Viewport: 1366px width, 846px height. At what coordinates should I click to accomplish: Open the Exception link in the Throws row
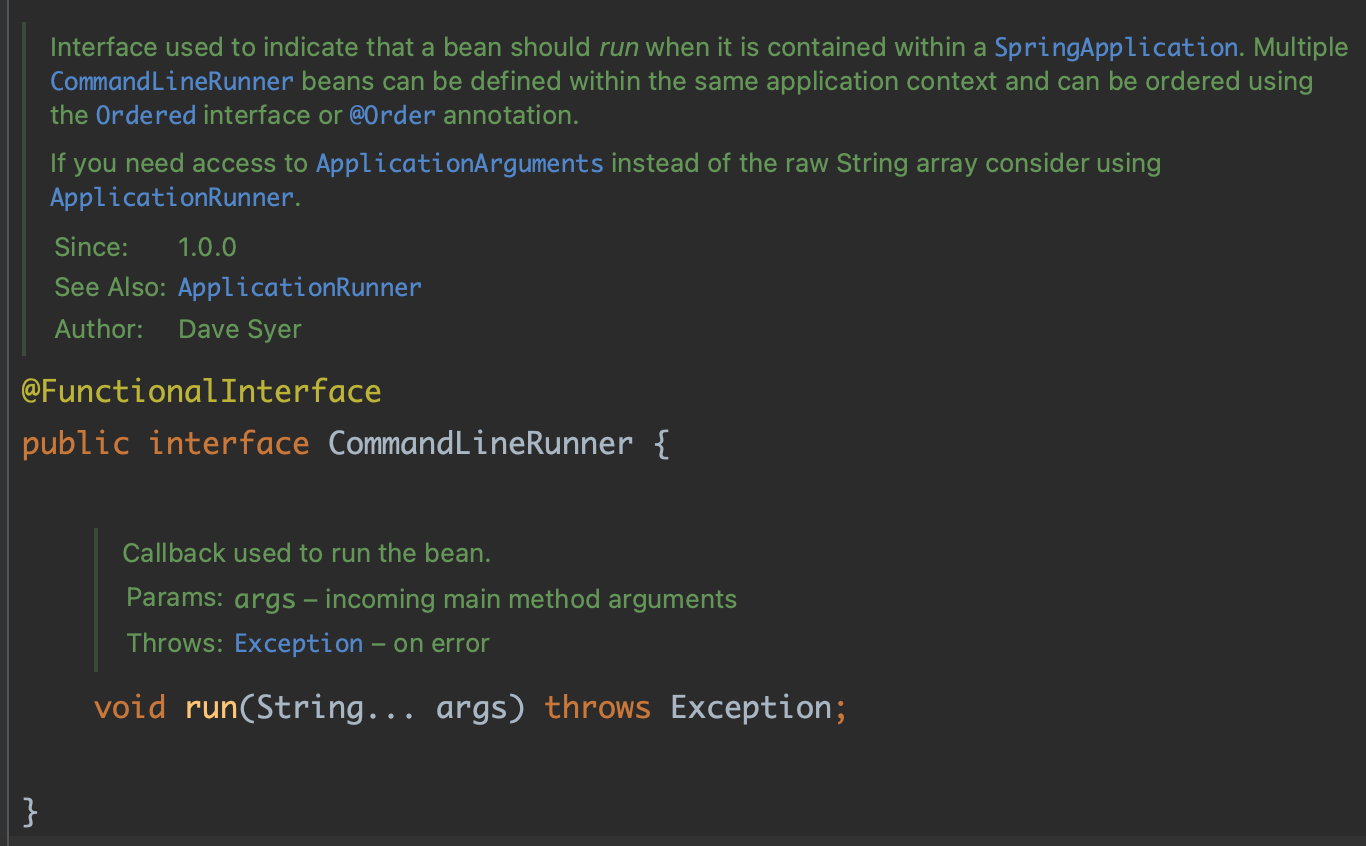(x=298, y=643)
